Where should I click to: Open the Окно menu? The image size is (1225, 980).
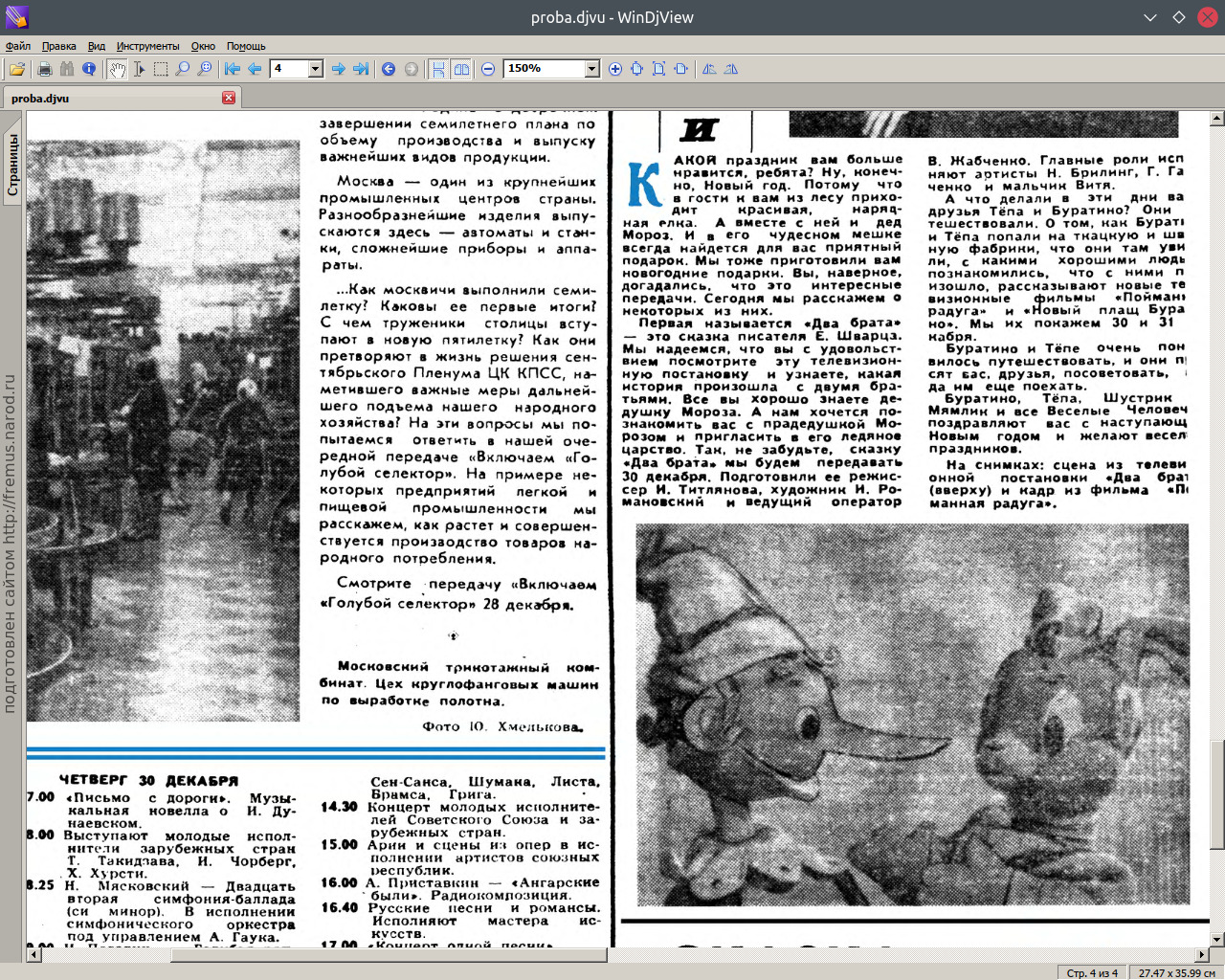(x=203, y=46)
